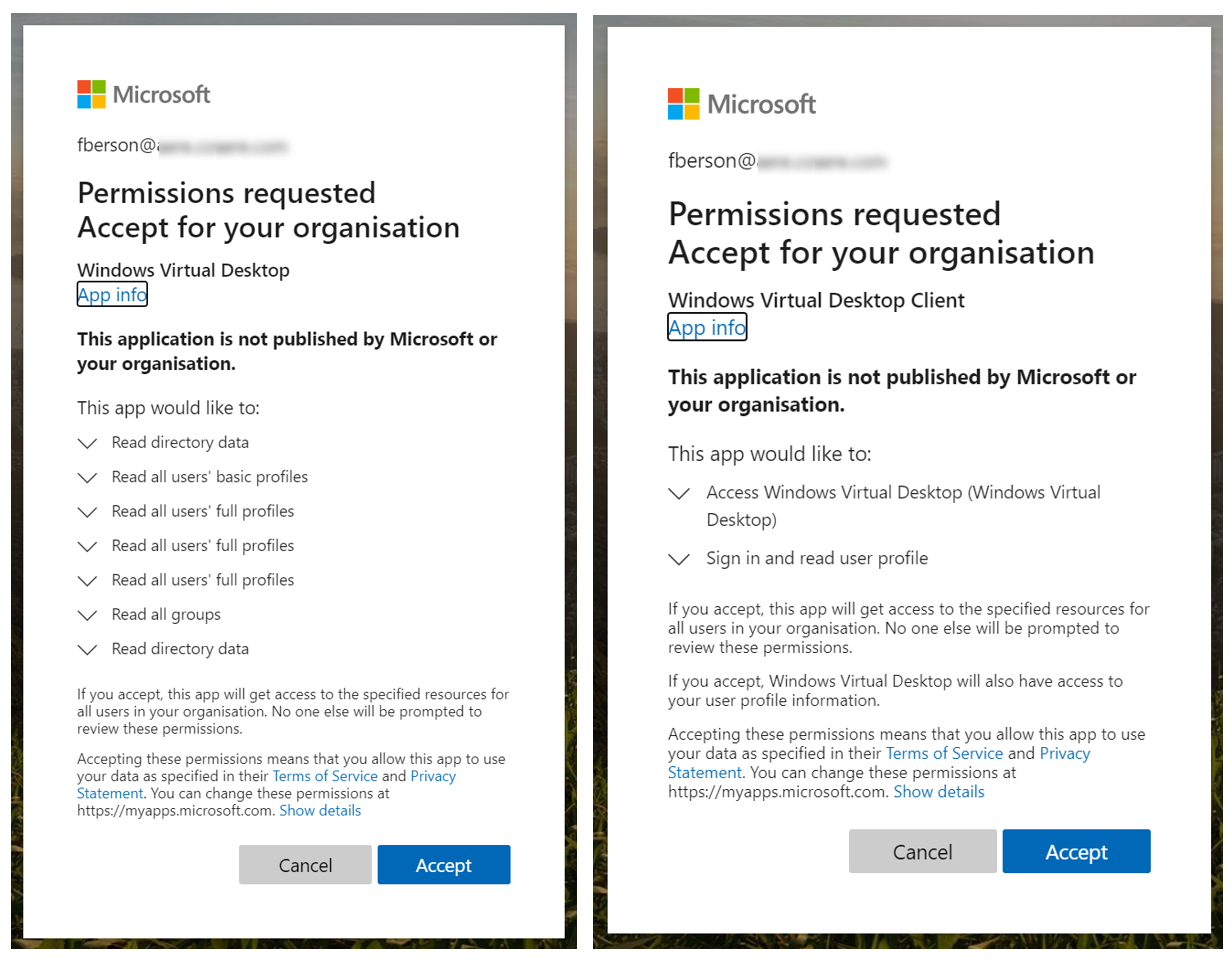Open Terms of Service in right dialog
The height and width of the screenshot is (960, 1232).
(x=945, y=753)
